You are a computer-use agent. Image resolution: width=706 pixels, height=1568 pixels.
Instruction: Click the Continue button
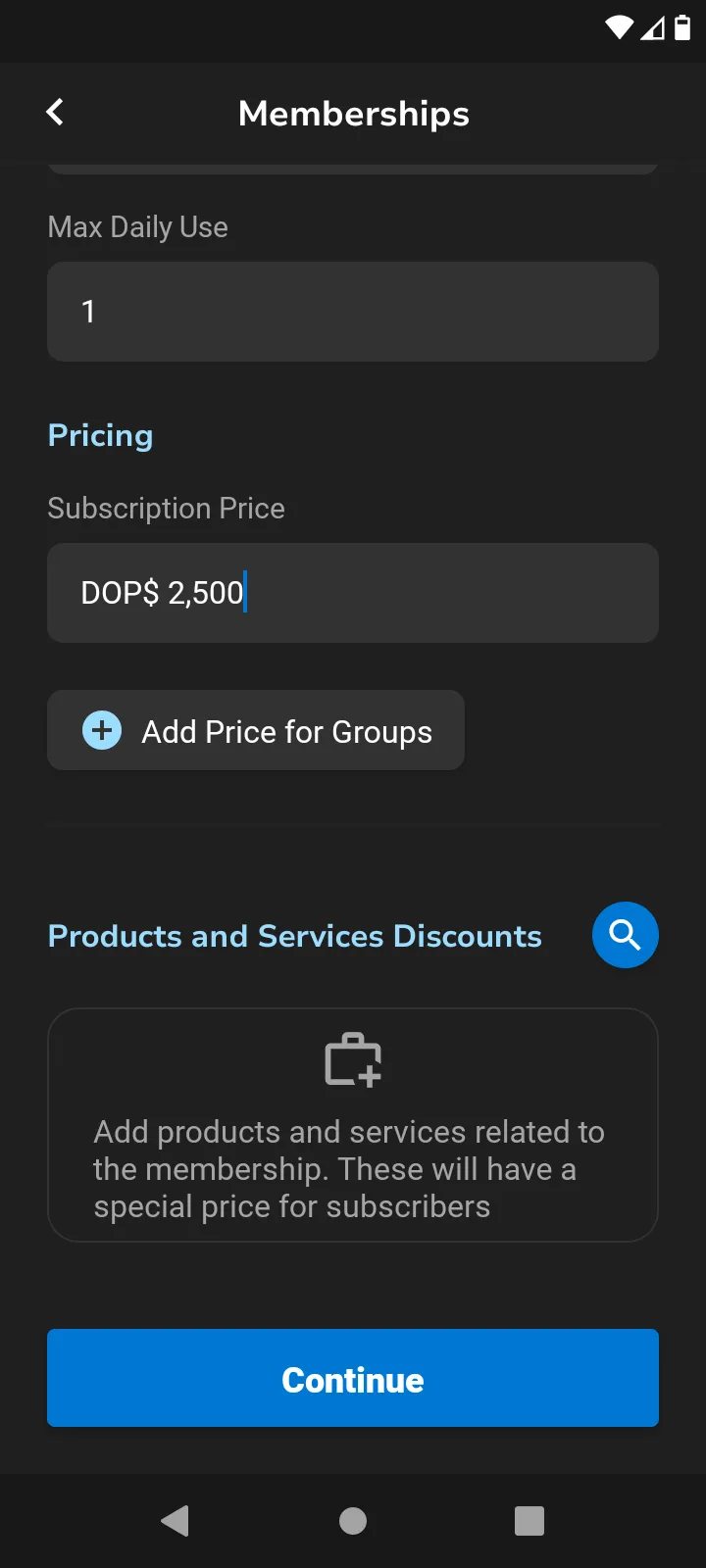click(353, 1378)
